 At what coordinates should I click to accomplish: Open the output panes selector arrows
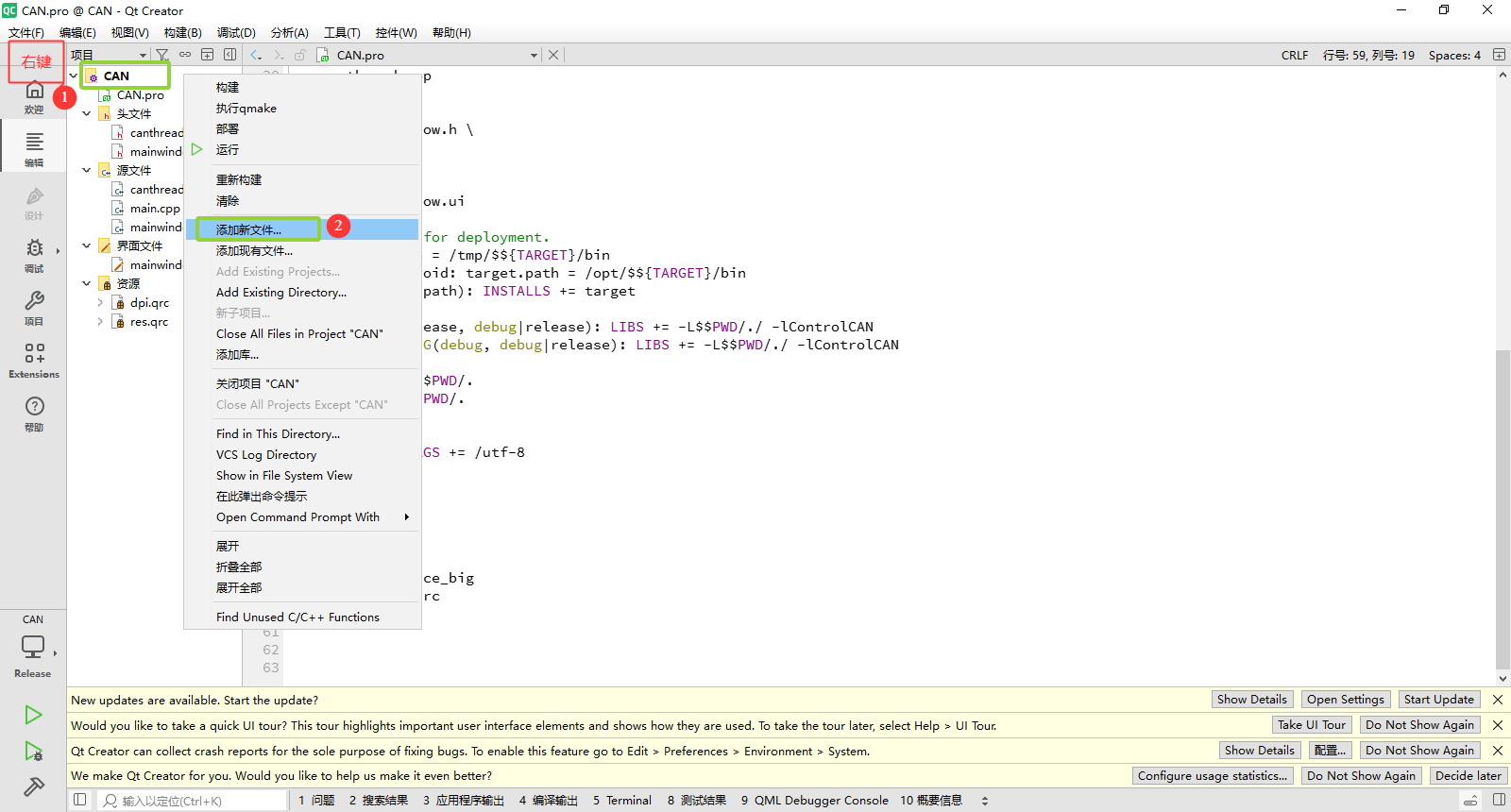985,801
